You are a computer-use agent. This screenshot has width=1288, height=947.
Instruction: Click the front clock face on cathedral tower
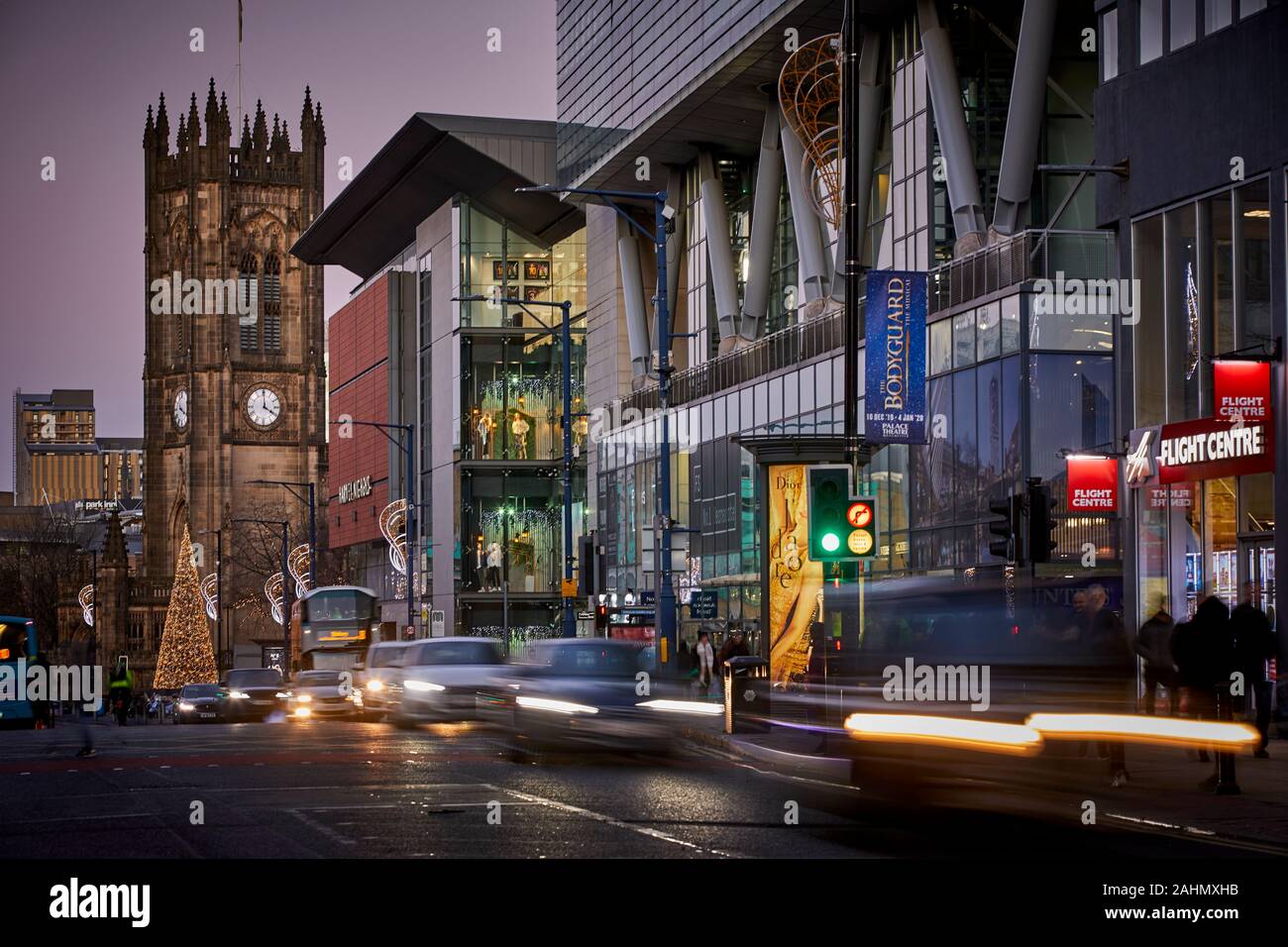coord(264,406)
